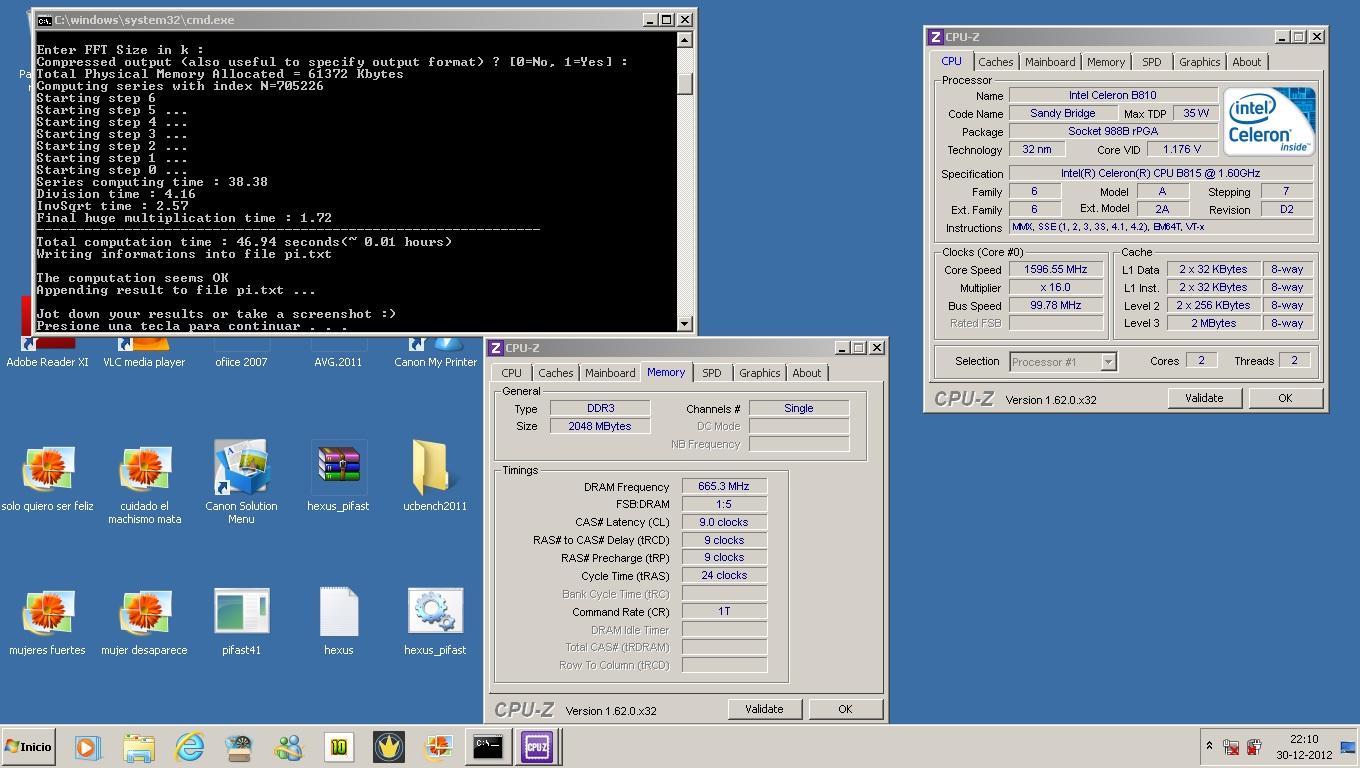Open the ucbench2011 folder on the desktop
The image size is (1360, 768).
435,477
